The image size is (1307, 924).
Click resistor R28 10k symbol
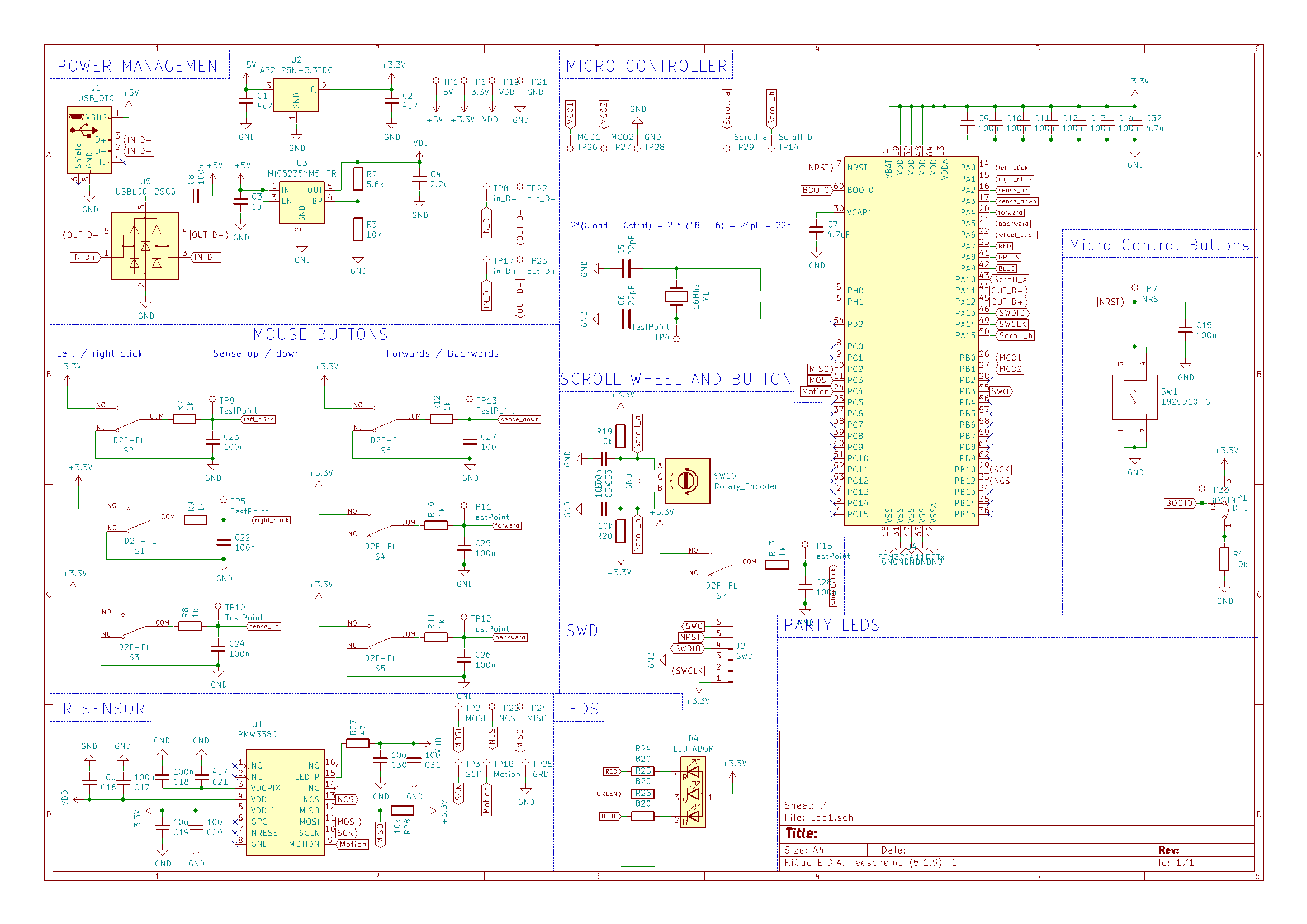[x=402, y=810]
